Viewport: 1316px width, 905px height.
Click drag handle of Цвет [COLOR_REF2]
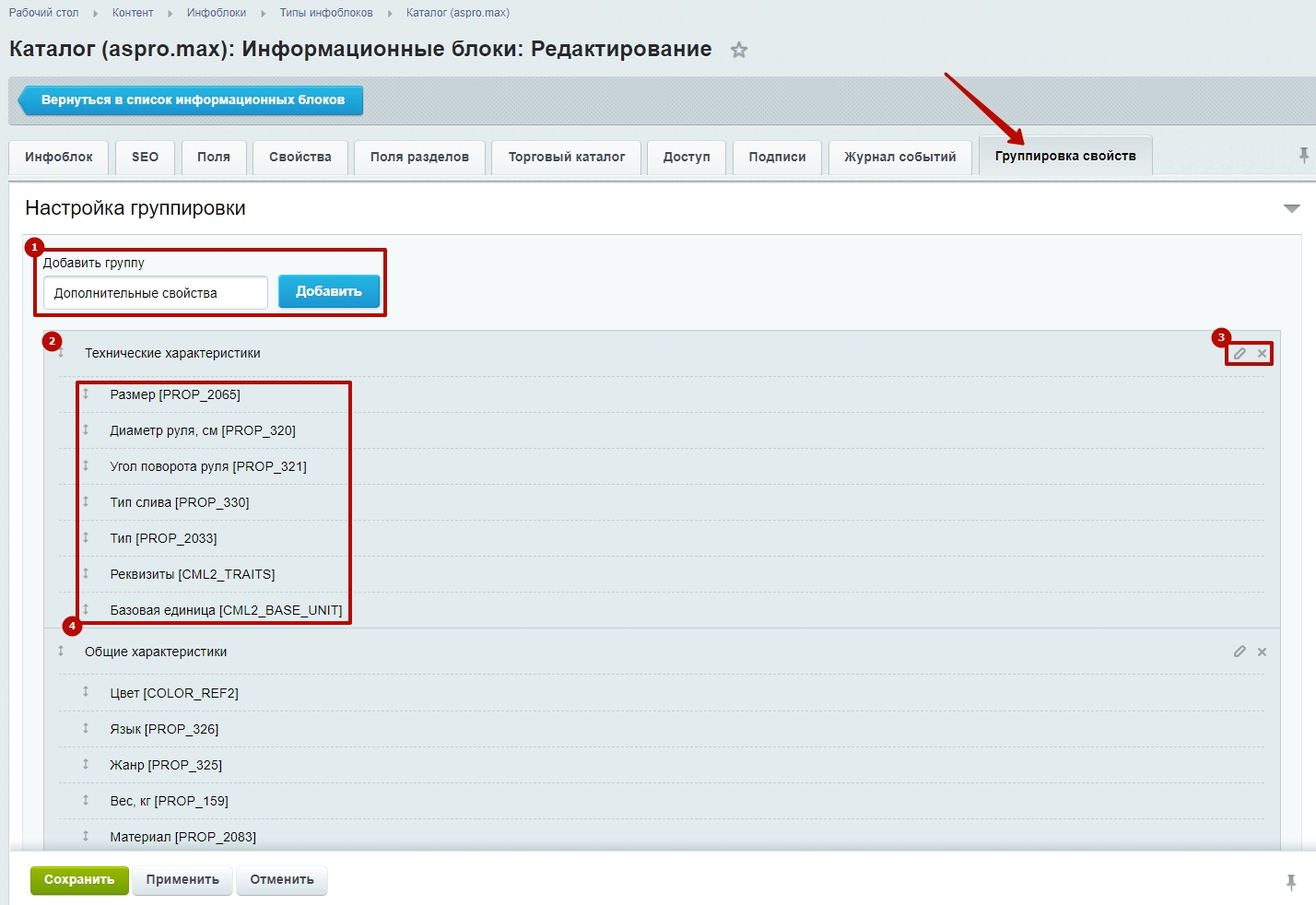[86, 692]
